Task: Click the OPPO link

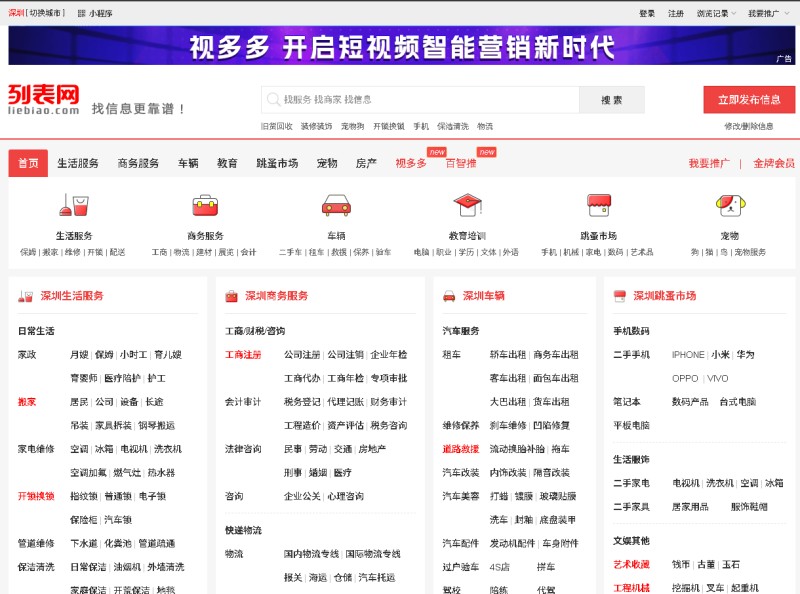Action: pyautogui.click(x=685, y=379)
